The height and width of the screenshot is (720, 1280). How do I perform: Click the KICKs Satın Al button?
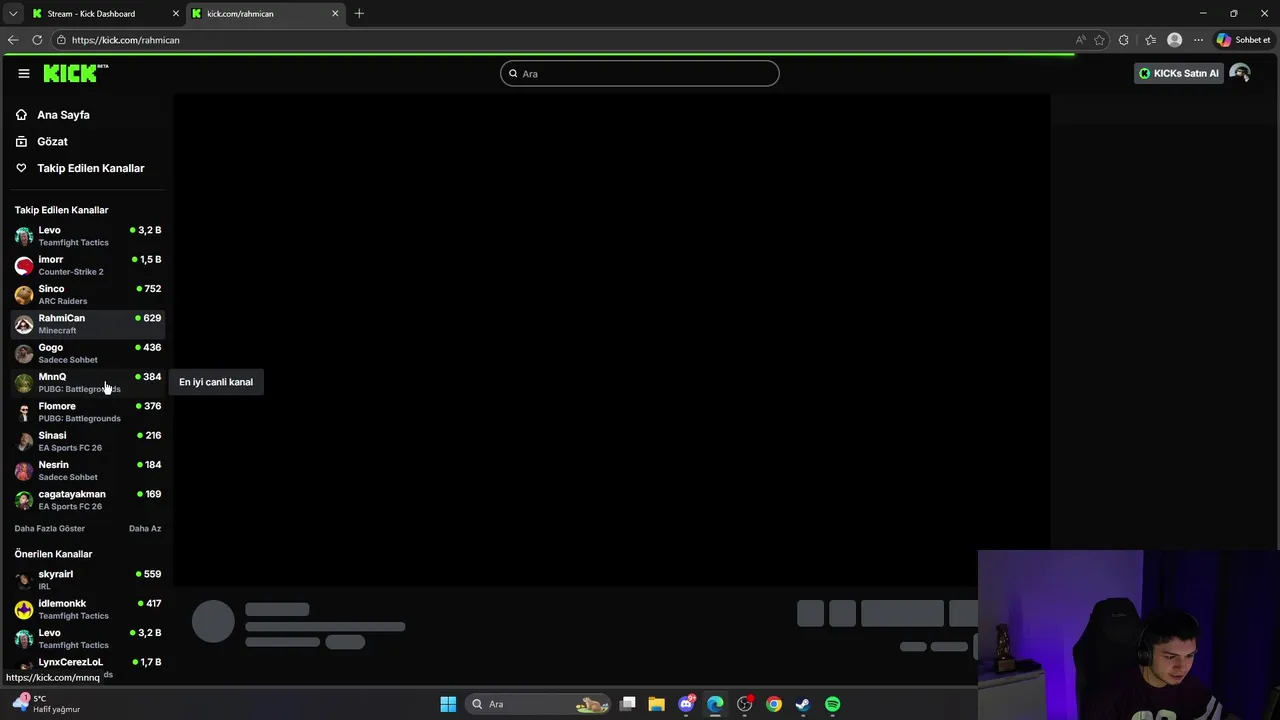(x=1178, y=73)
